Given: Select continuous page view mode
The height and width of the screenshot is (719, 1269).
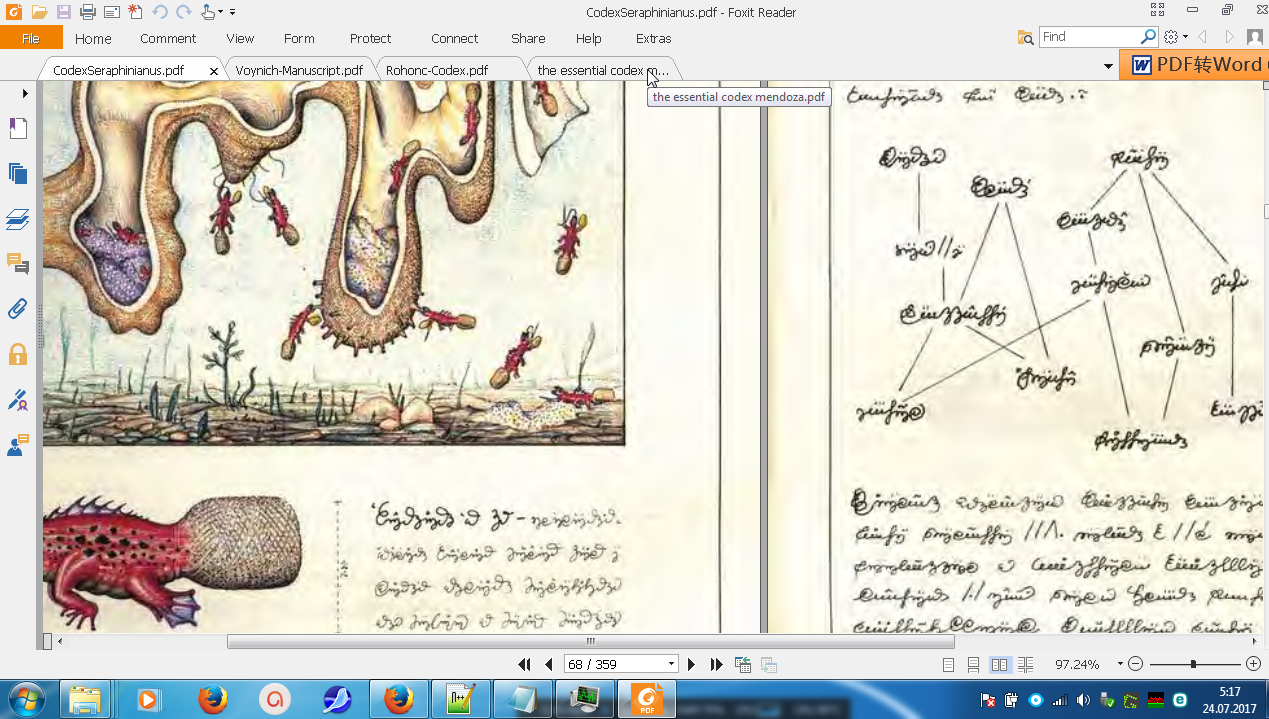Looking at the screenshot, I should click(974, 664).
